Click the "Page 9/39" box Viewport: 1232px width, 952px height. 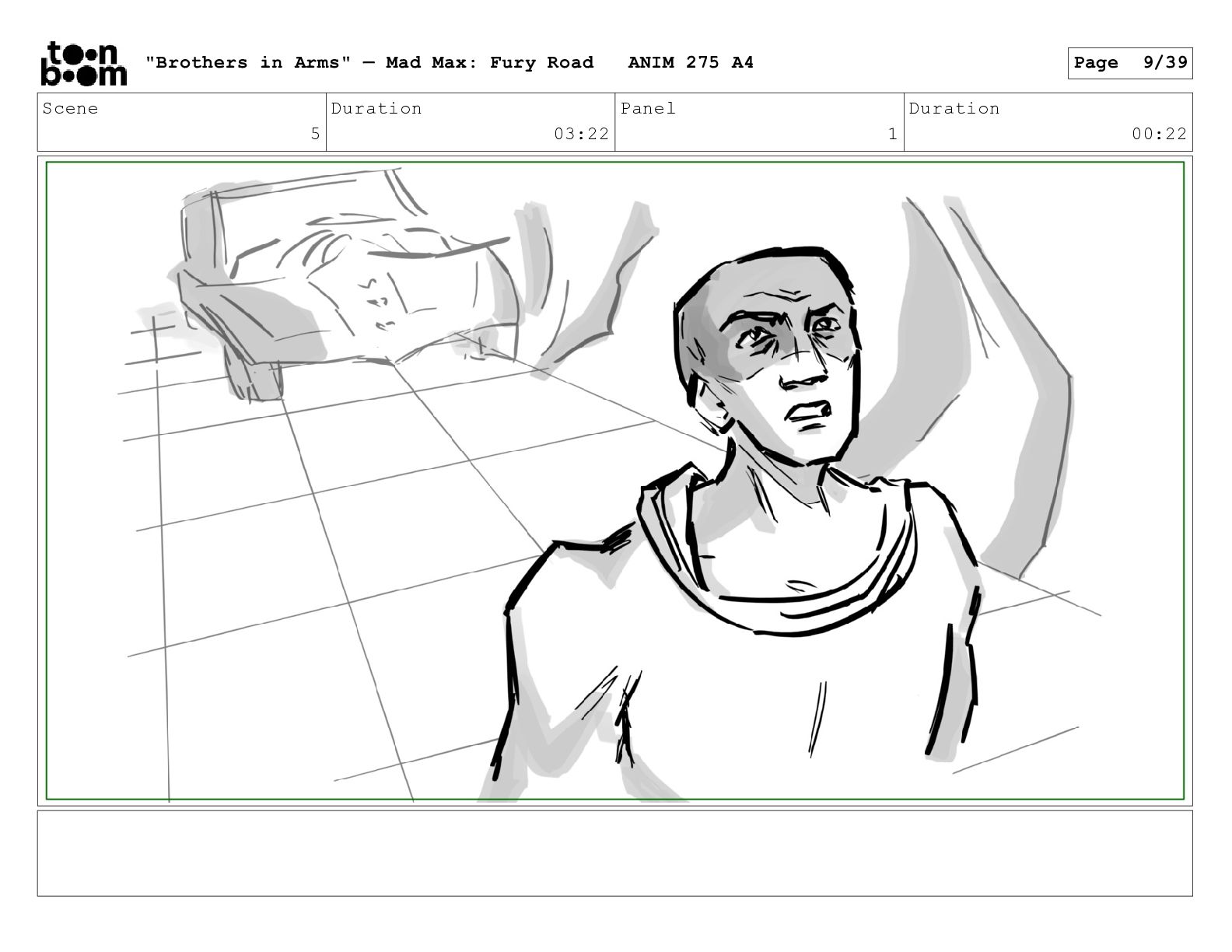1130,63
